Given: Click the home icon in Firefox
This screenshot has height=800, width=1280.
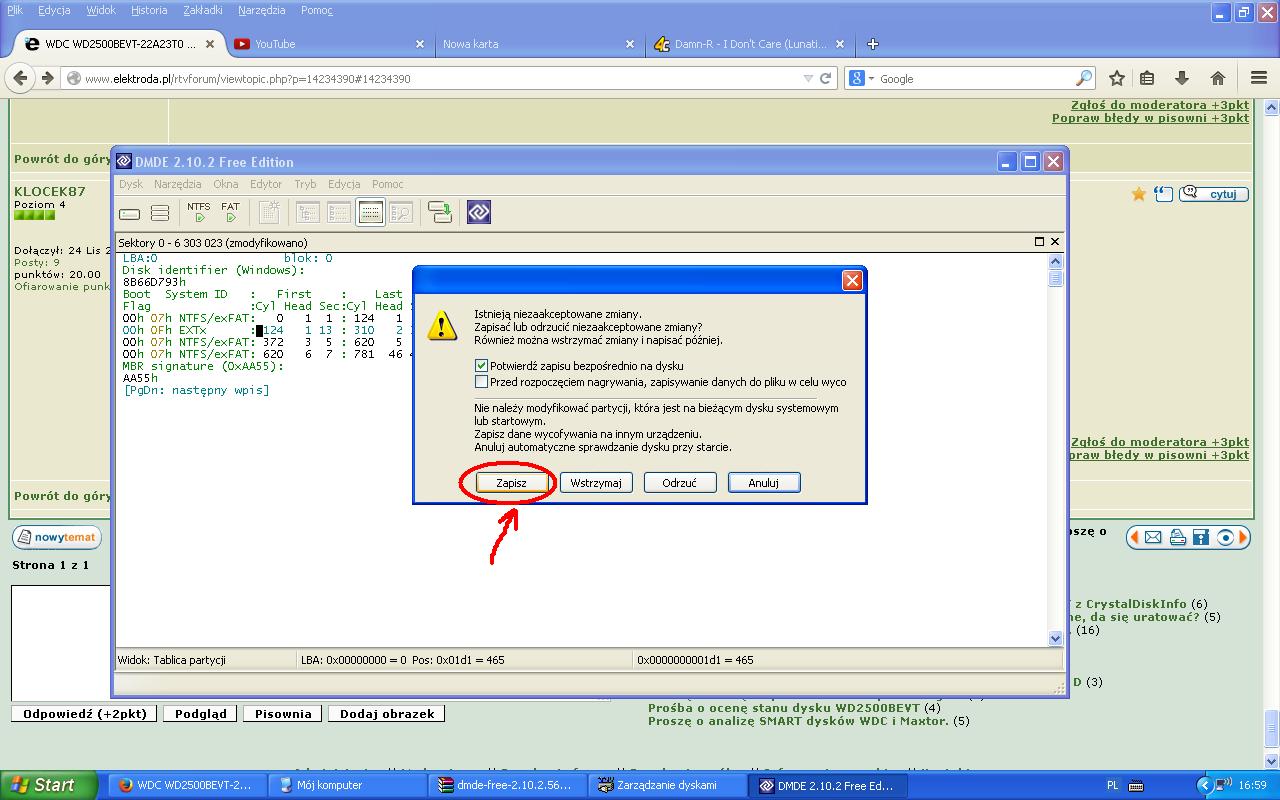Looking at the screenshot, I should pos(1218,78).
